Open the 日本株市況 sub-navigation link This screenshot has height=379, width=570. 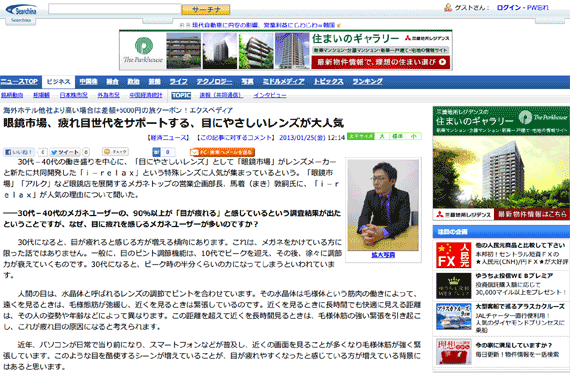pyautogui.click(x=73, y=95)
